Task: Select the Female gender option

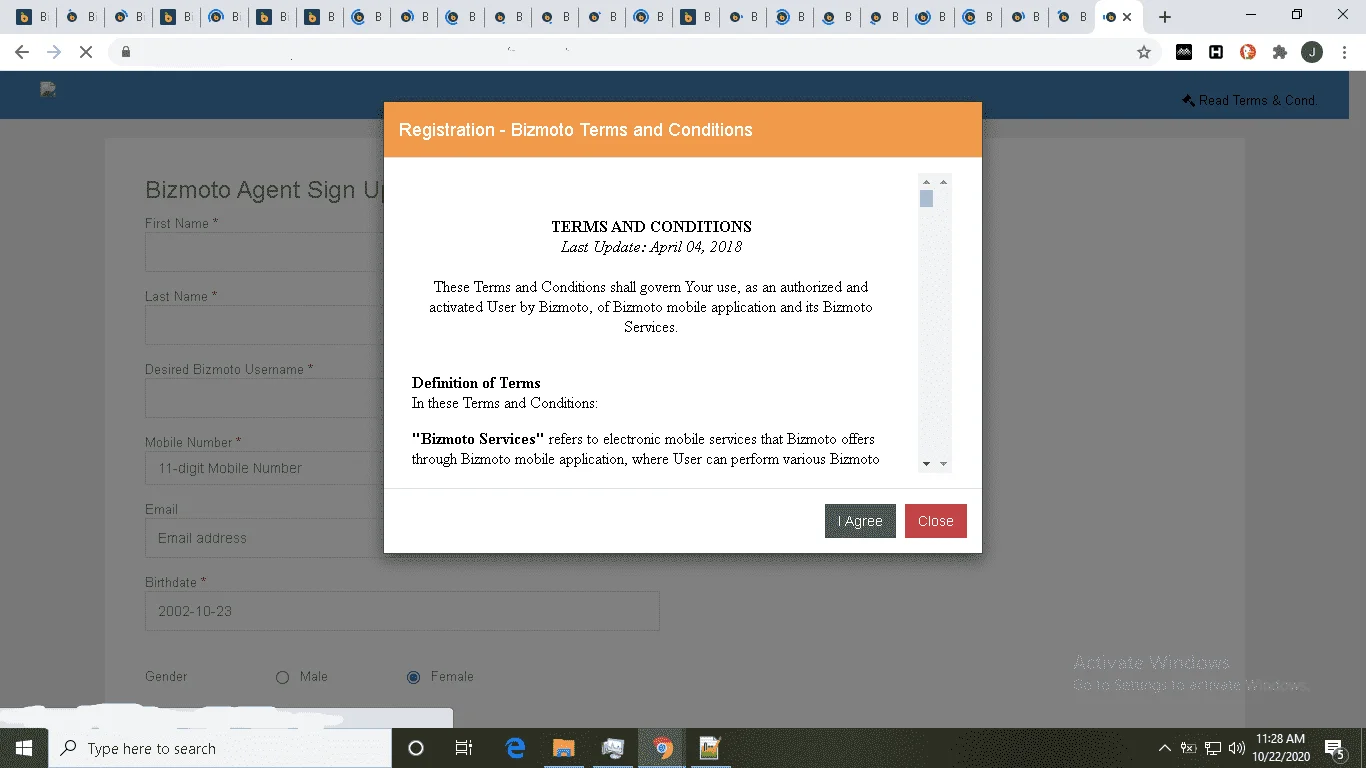Action: 413,677
